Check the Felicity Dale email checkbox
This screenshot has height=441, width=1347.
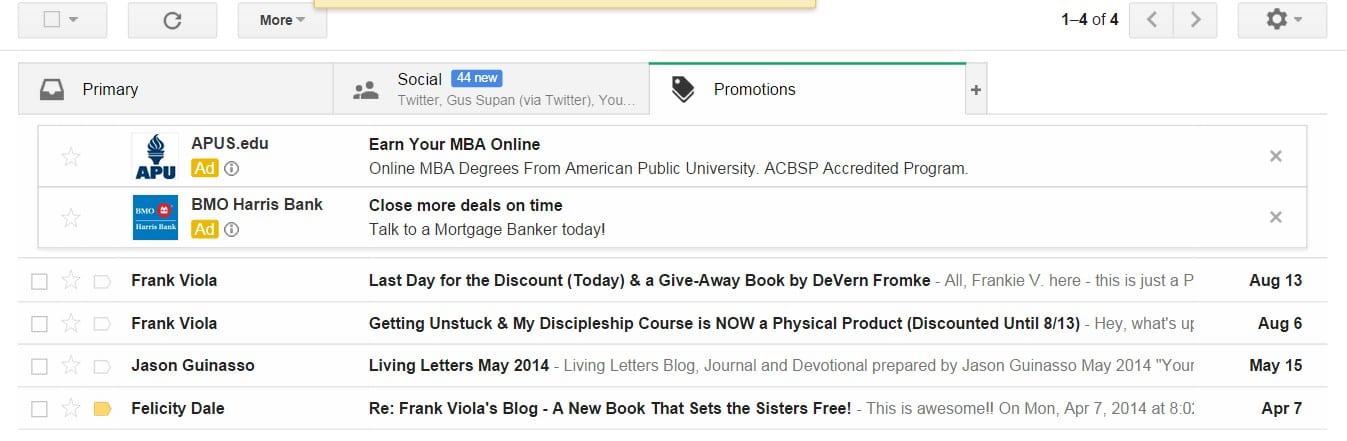[x=39, y=408]
